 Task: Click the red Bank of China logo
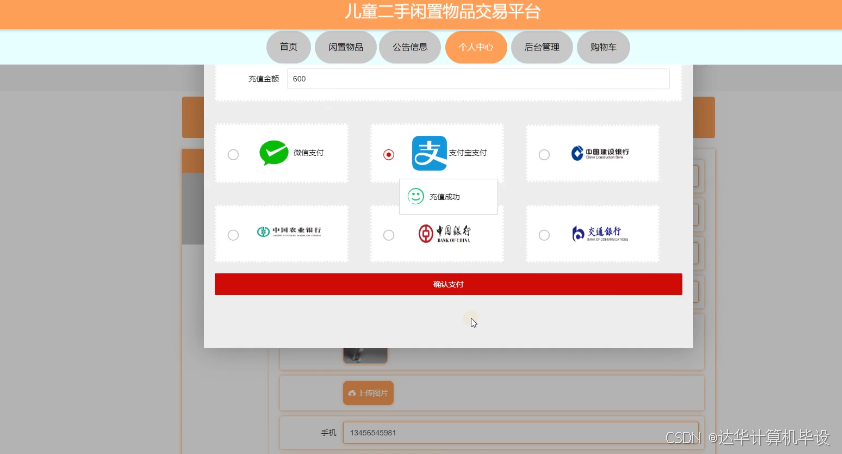tap(444, 233)
